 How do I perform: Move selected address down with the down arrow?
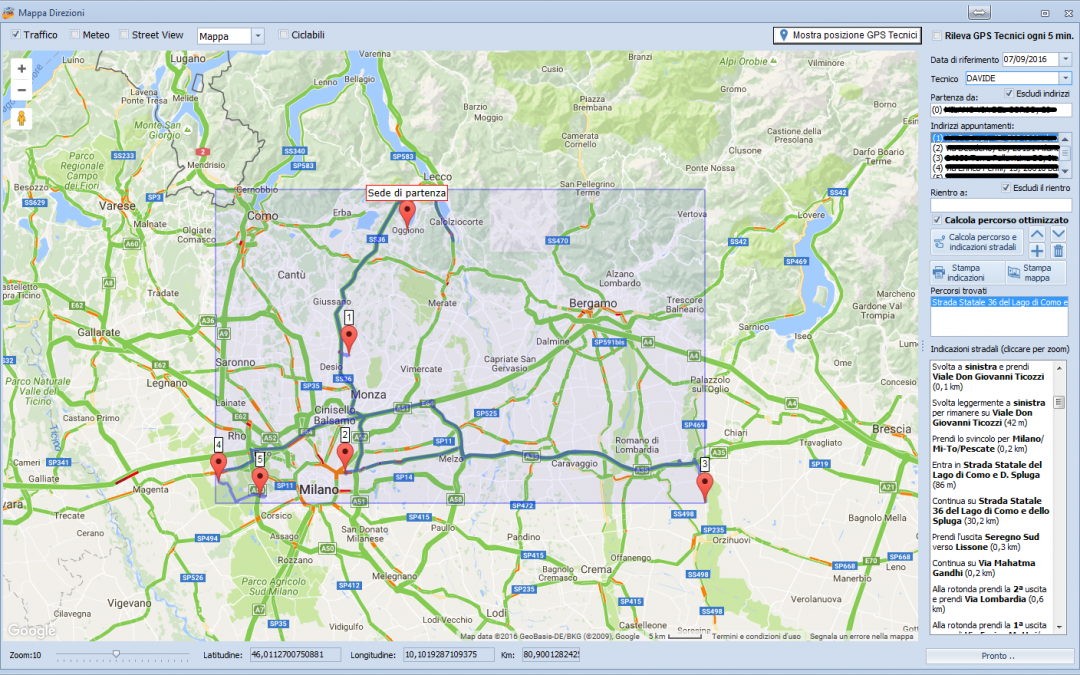tap(1059, 234)
